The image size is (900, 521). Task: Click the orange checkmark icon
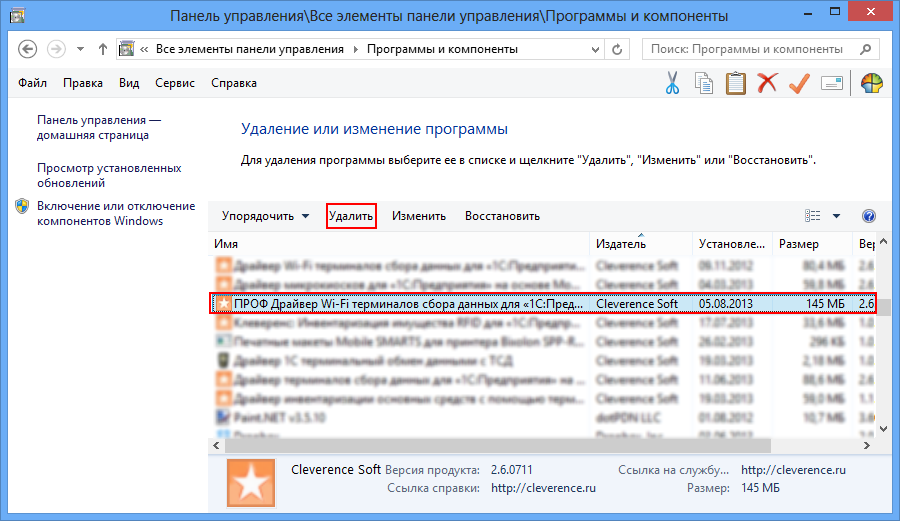[799, 84]
